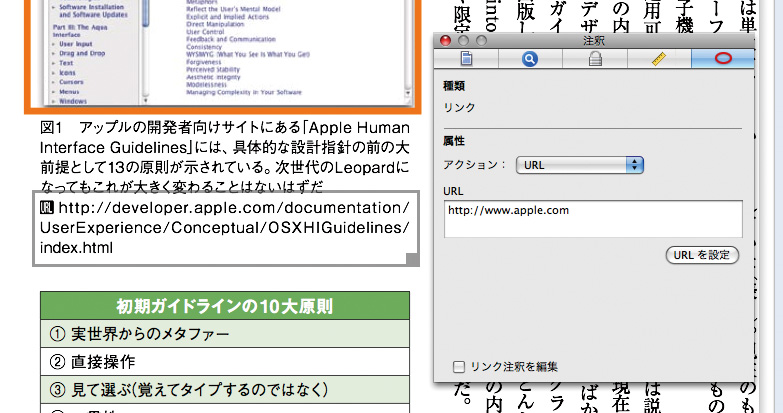Enable the リンク注釈を編集 checkbox
The height and width of the screenshot is (413, 783).
458,367
